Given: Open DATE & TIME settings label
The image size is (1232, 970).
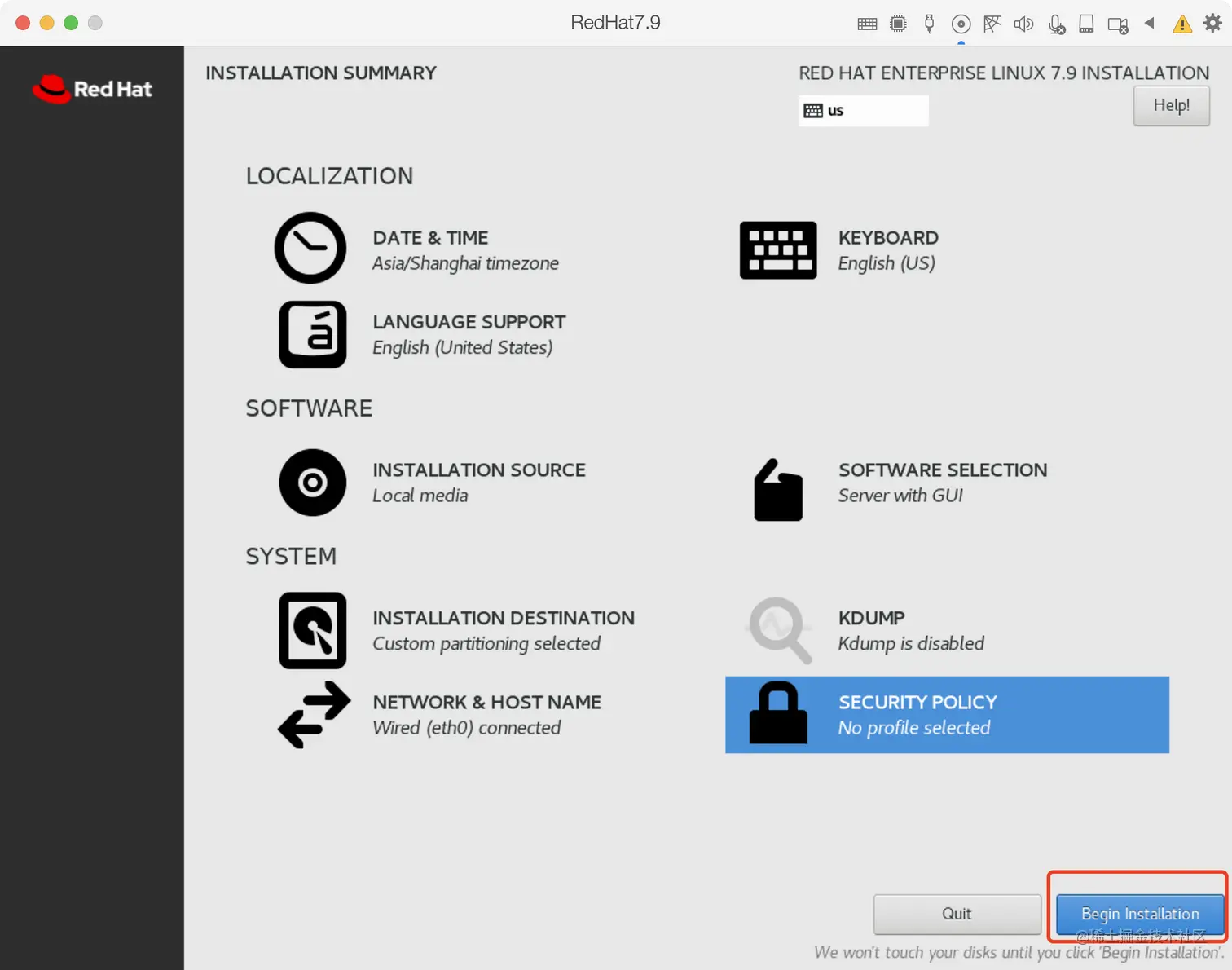Looking at the screenshot, I should click(430, 238).
